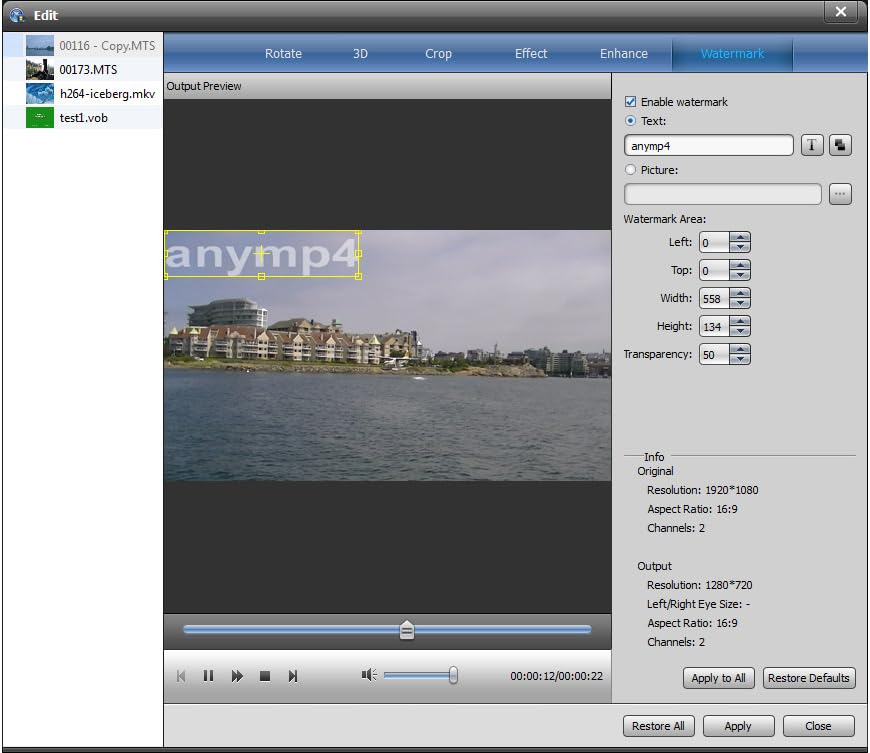Select h264-iceberg.mkv in the file list

(x=106, y=94)
